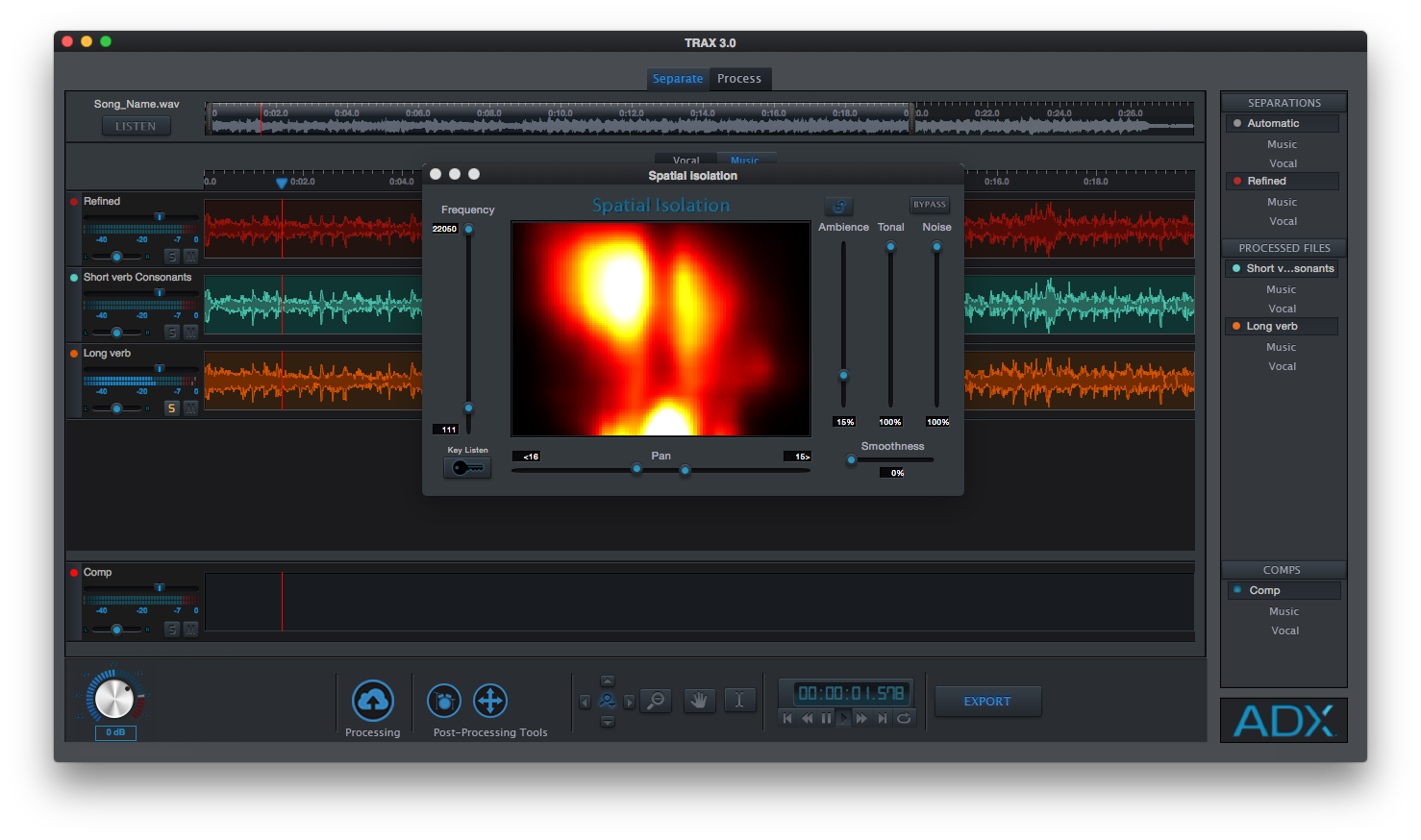
Task: Mute the Refined track
Action: [x=190, y=257]
